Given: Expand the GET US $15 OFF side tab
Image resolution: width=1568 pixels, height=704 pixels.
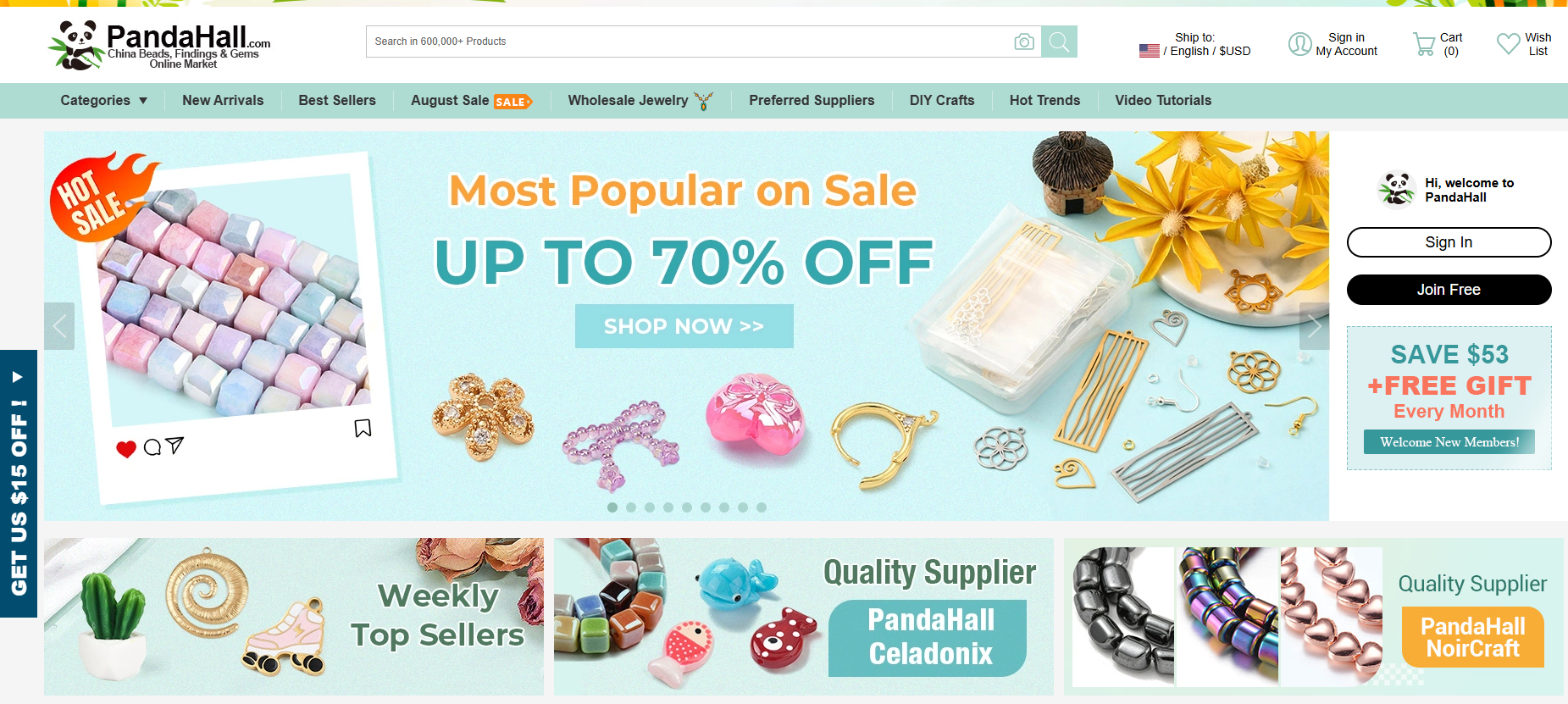Looking at the screenshot, I should (x=19, y=484).
